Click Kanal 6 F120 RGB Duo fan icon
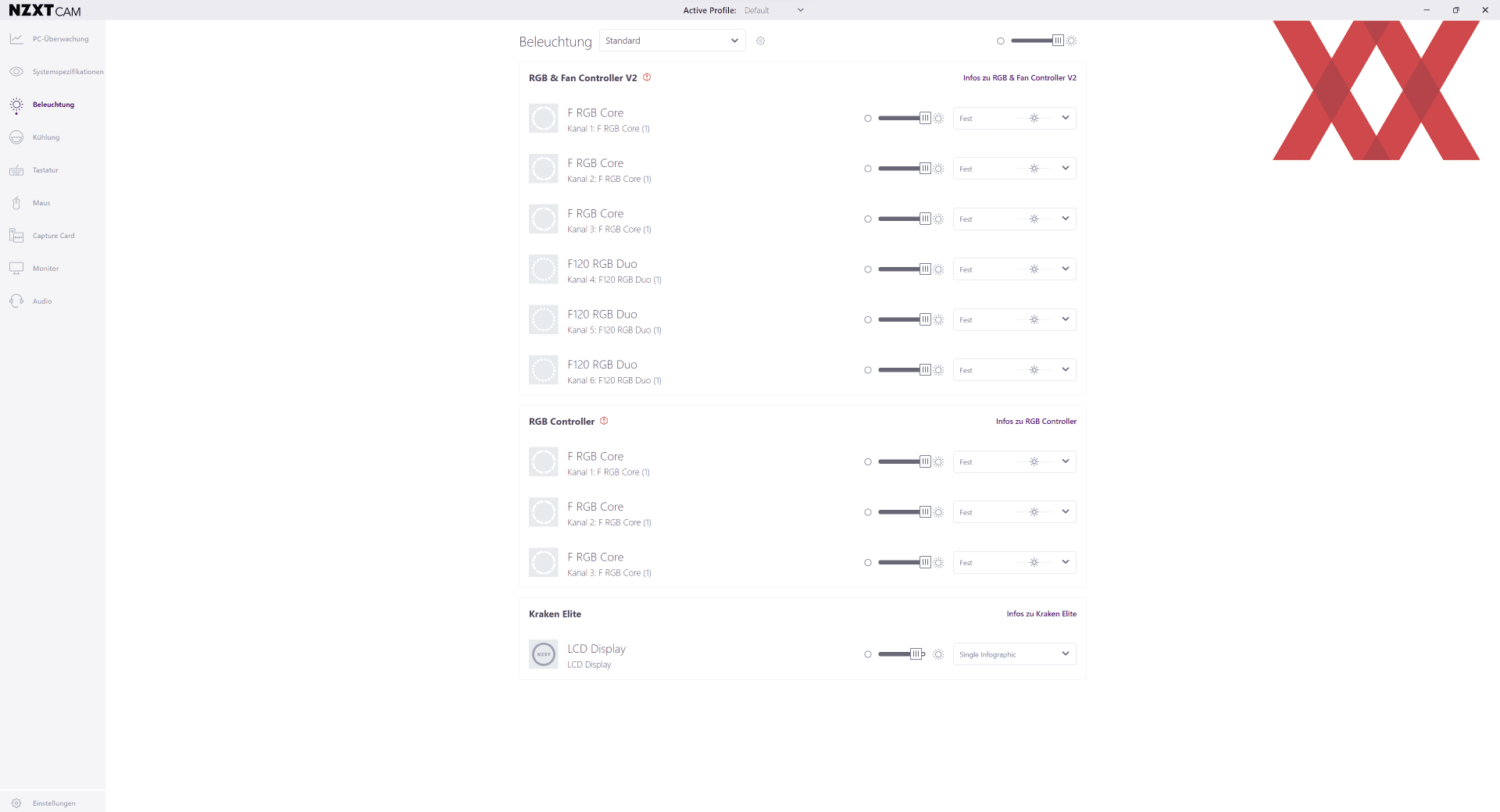Viewport: 1500px width, 812px height. (x=544, y=370)
